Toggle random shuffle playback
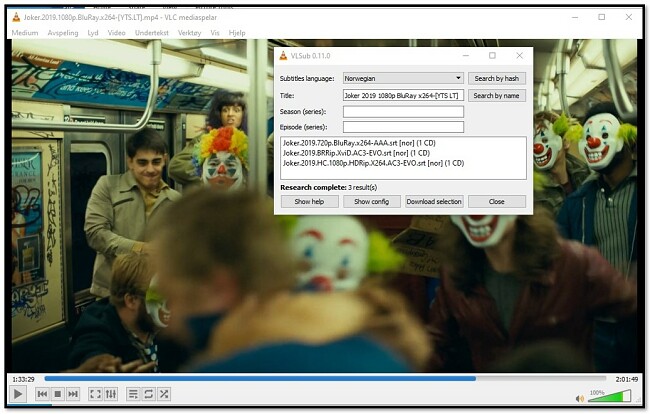Viewport: 650px width, 414px height. pos(164,394)
